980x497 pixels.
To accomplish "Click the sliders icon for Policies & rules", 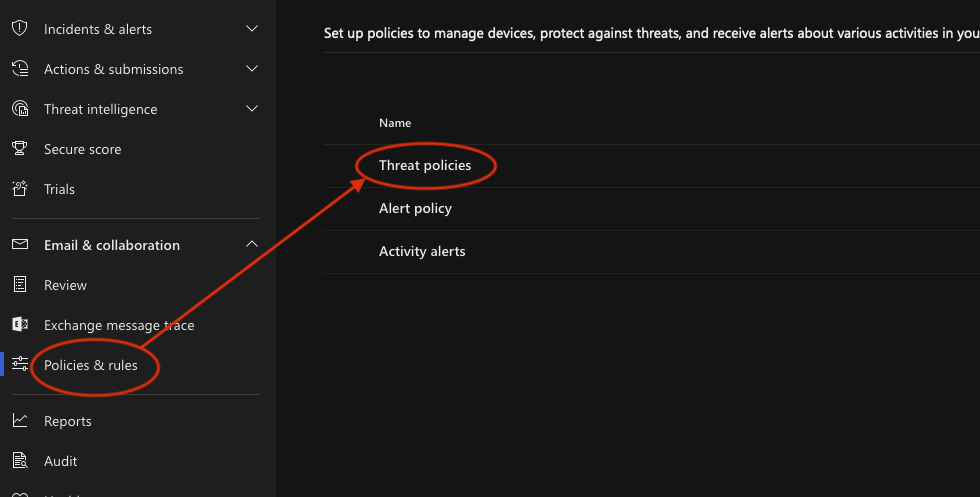I will [x=19, y=365].
